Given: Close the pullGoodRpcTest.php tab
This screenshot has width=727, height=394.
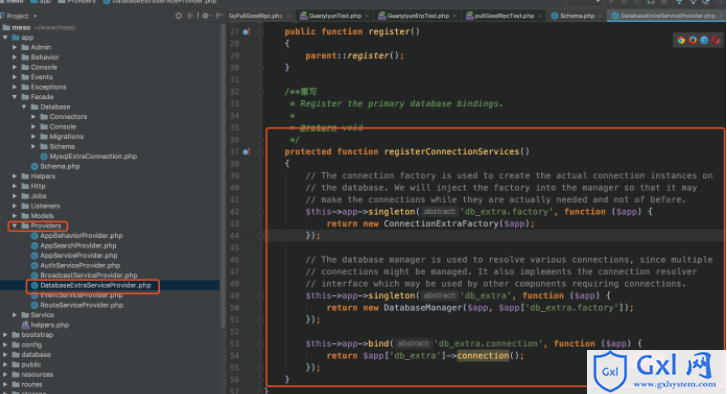Looking at the screenshot, I should (540, 16).
